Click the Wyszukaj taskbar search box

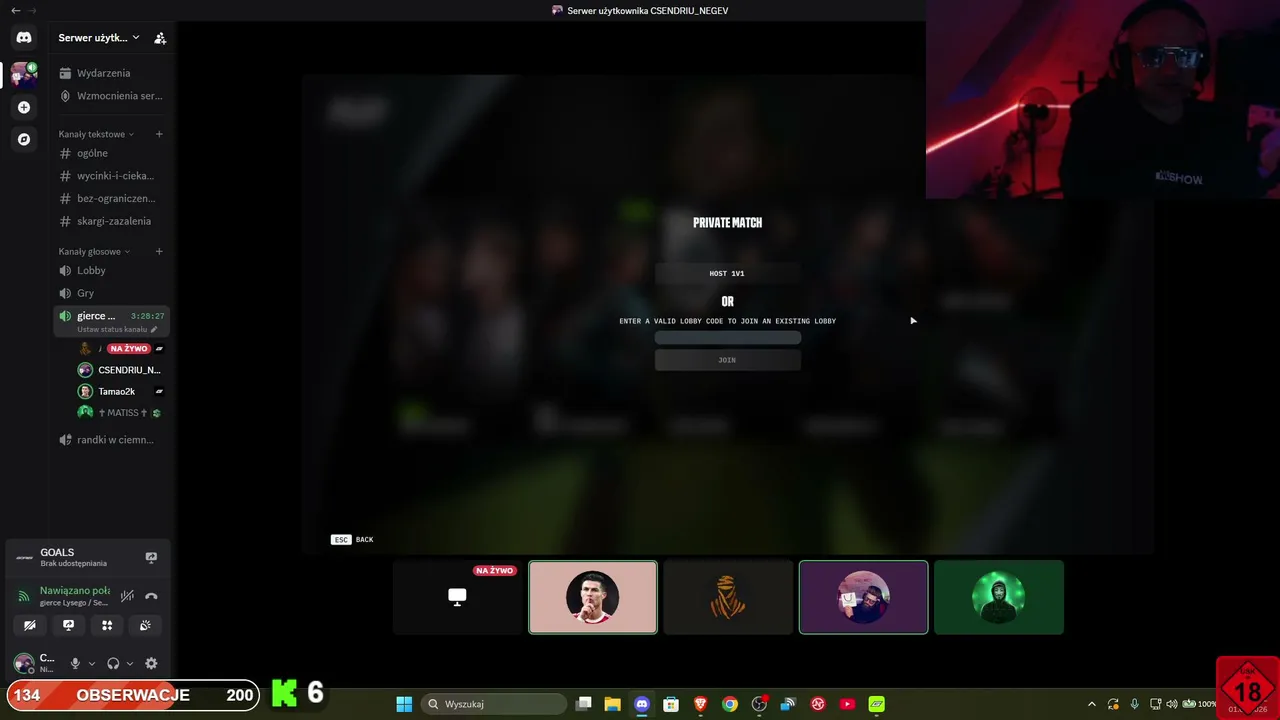coord(493,704)
